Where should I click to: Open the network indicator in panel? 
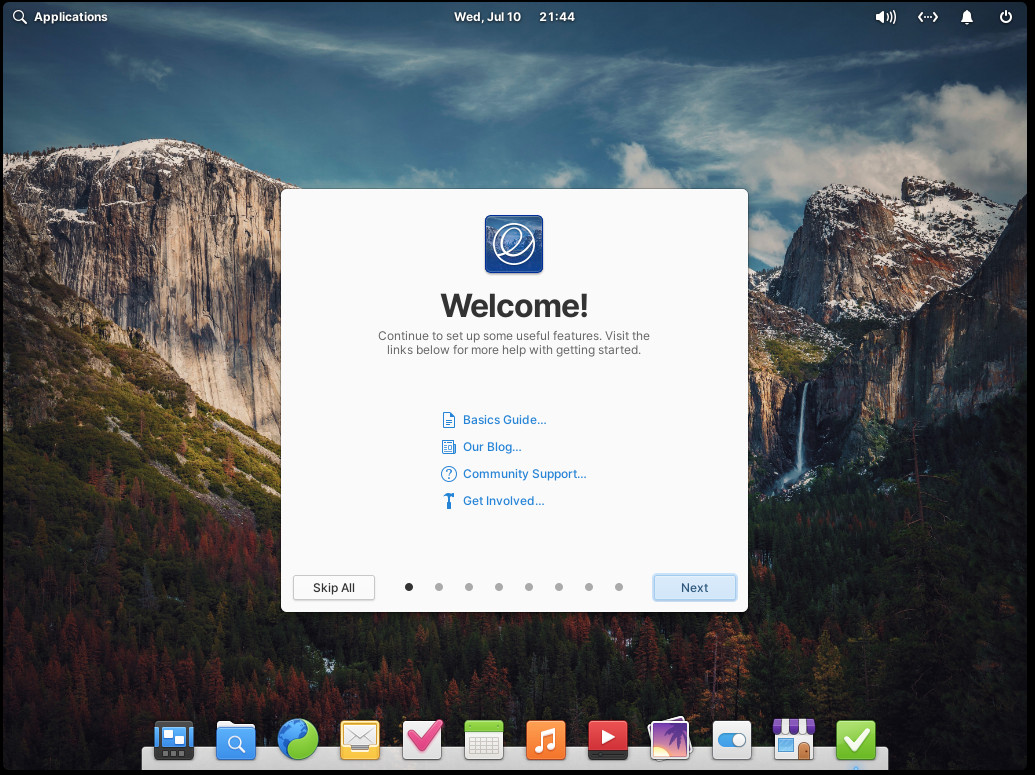928,17
